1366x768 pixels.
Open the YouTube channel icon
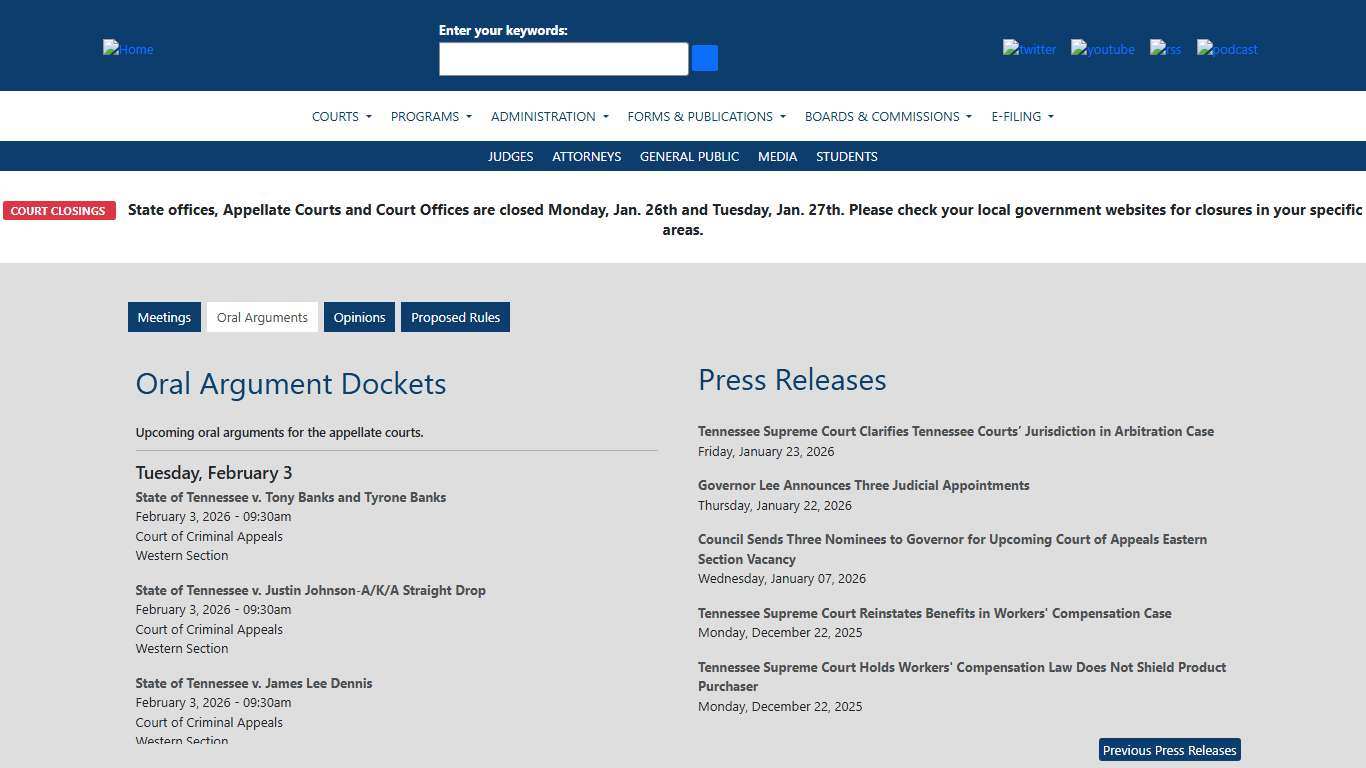[1102, 49]
